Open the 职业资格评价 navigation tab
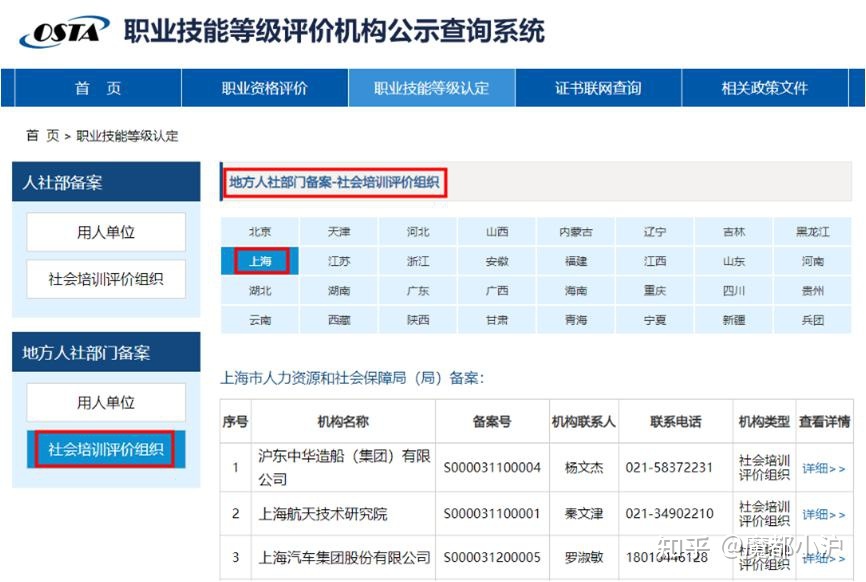This screenshot has height=582, width=866. pos(265,88)
